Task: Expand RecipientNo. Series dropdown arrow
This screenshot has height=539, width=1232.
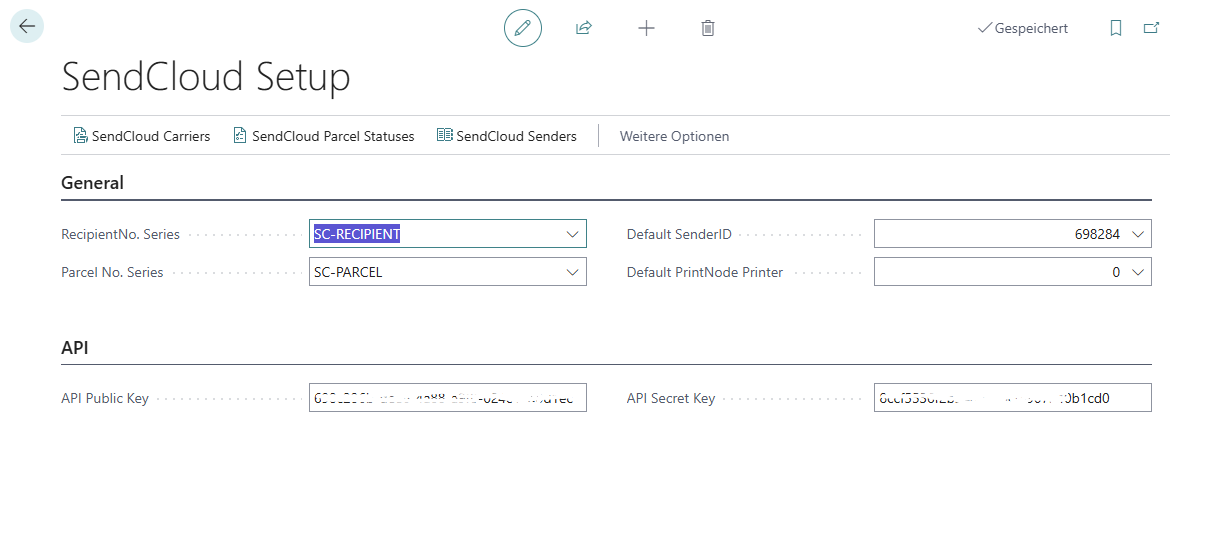Action: pyautogui.click(x=573, y=234)
